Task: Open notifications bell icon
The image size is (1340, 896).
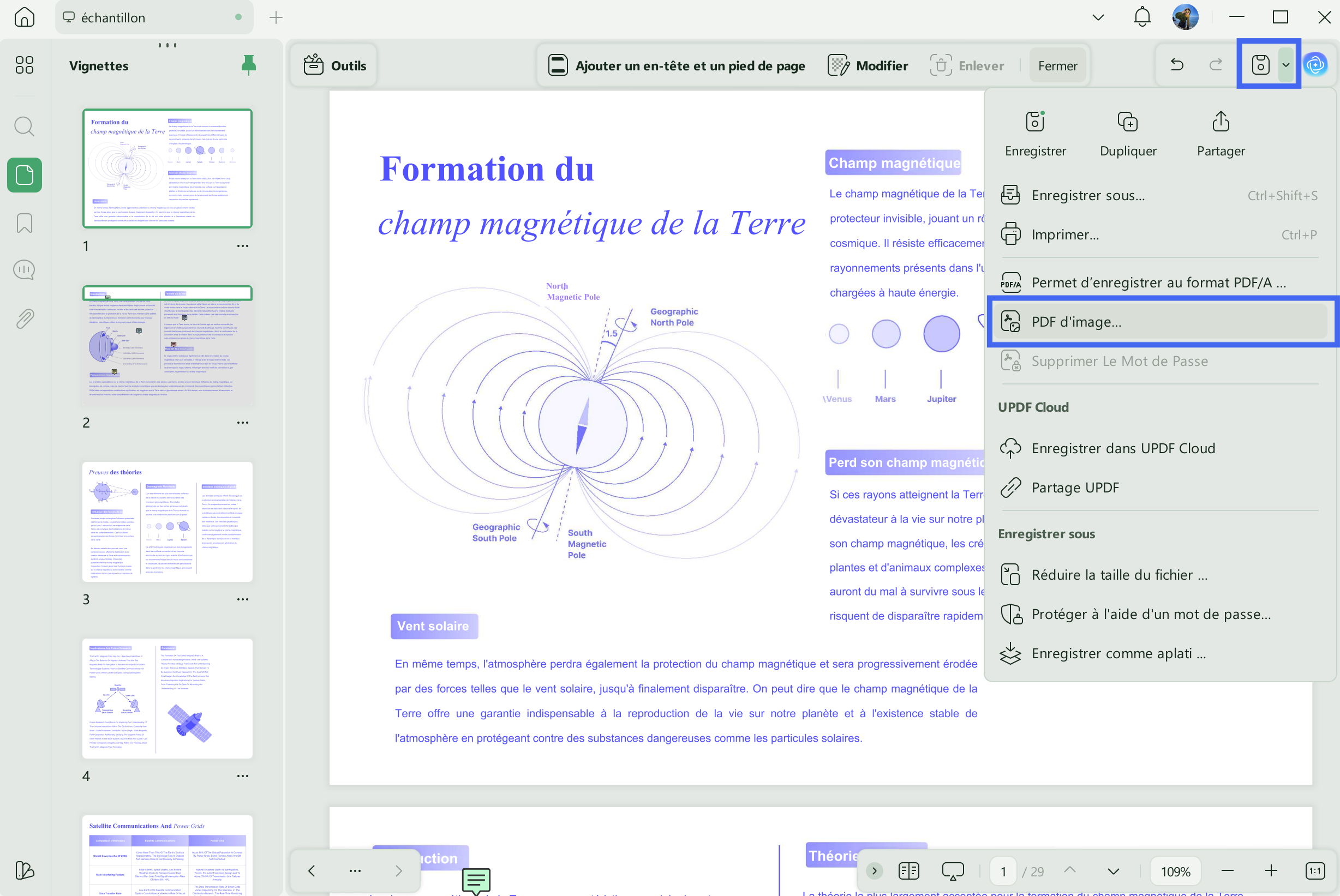Action: coord(1141,17)
